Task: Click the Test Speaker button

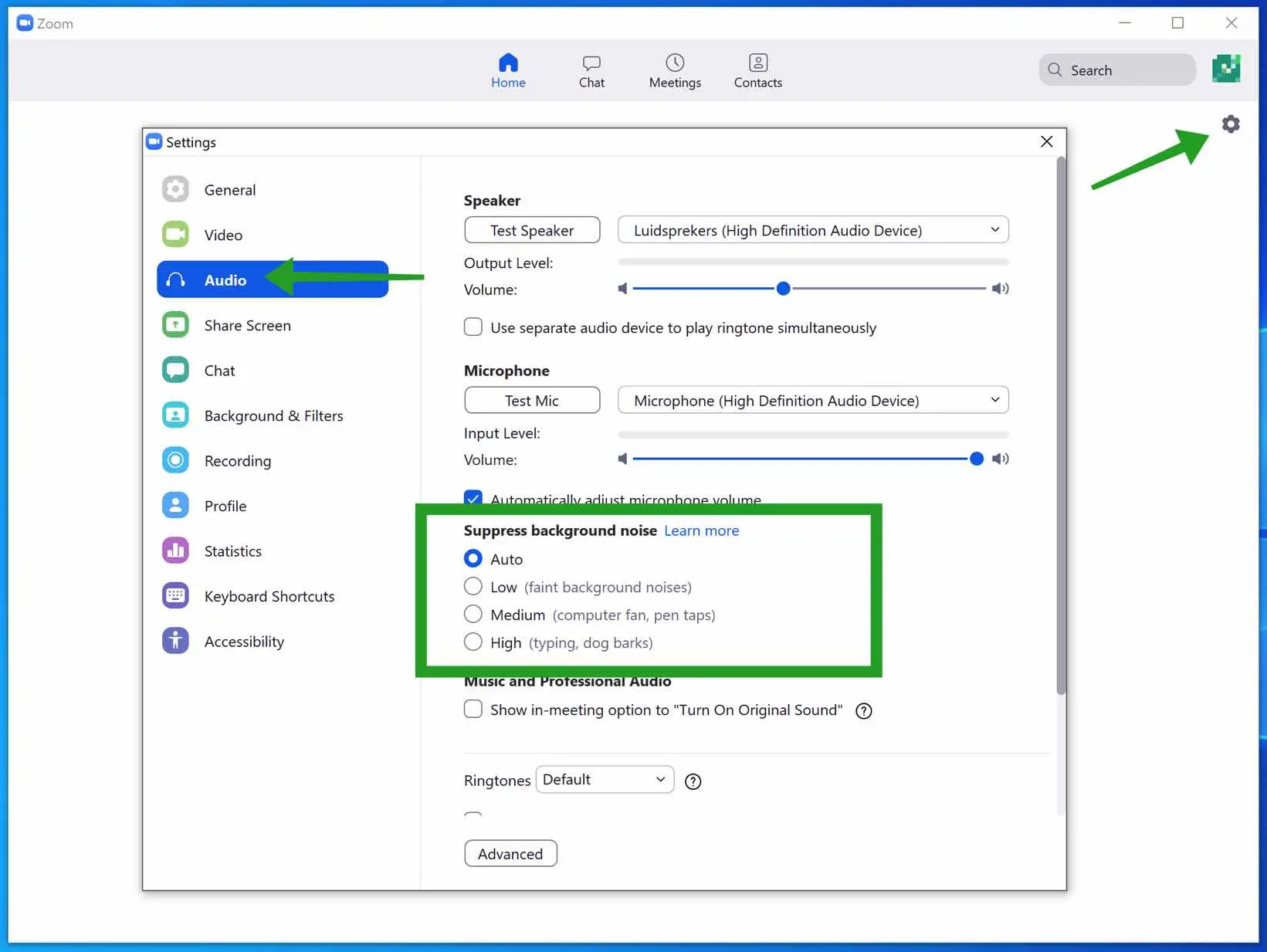Action: coord(532,230)
